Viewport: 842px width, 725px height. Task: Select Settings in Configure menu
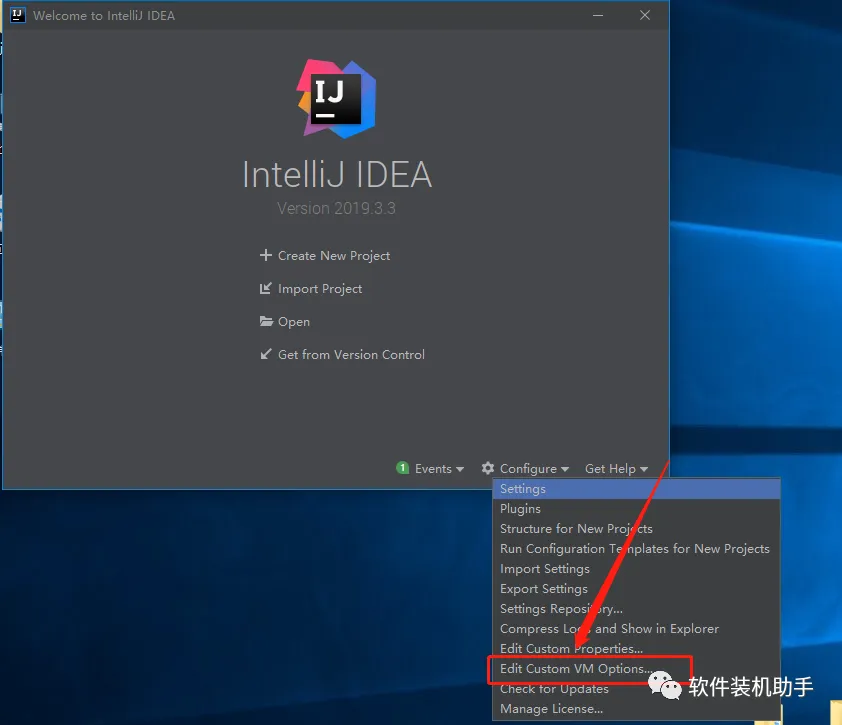click(x=636, y=489)
